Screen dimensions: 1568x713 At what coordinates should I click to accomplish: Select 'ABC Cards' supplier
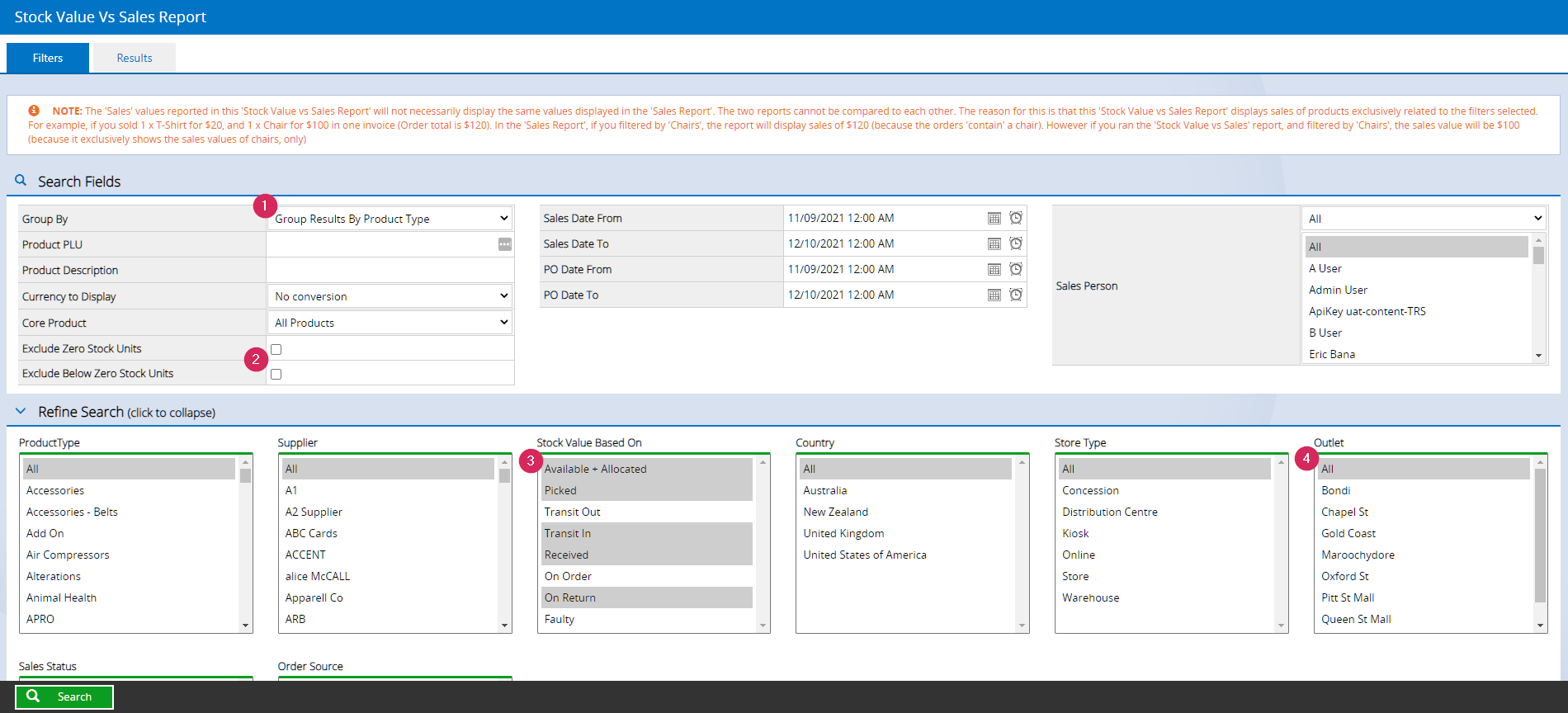pos(389,533)
